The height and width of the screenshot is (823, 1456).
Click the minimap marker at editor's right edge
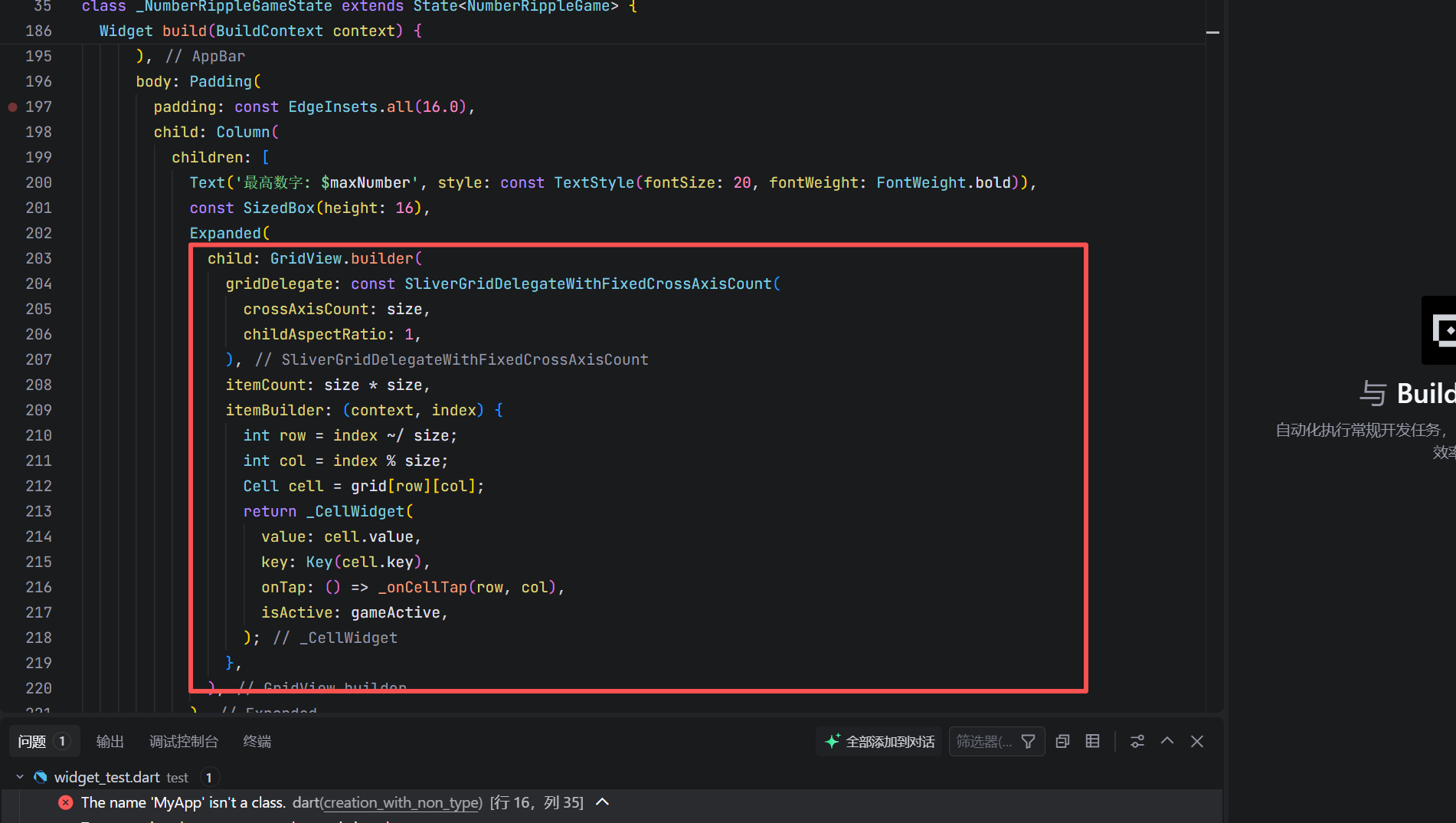[1212, 32]
